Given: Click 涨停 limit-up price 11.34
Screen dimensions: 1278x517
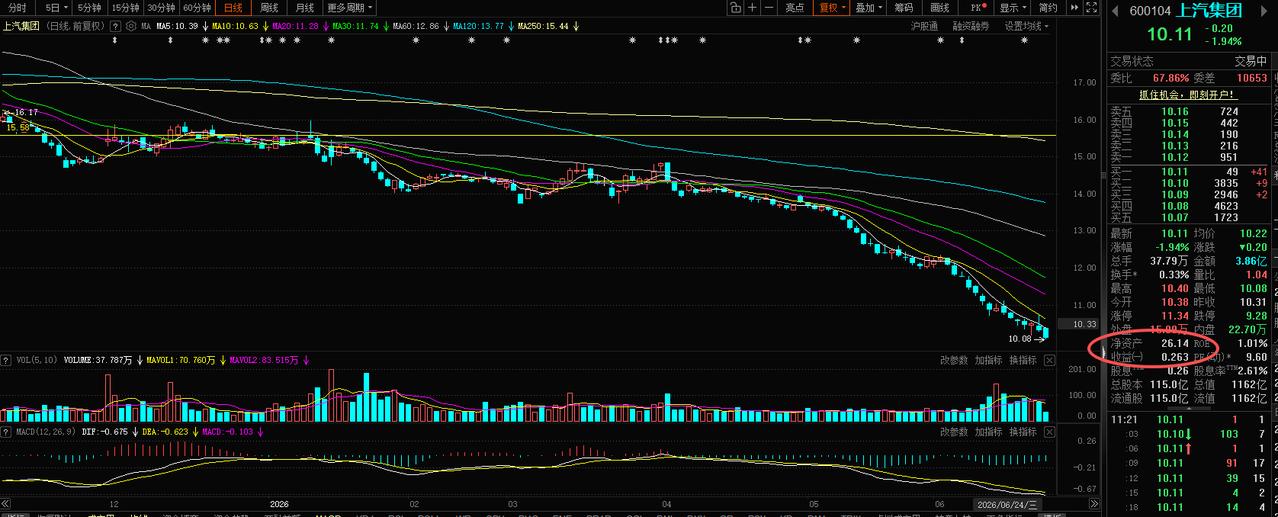Looking at the screenshot, I should [1174, 314].
